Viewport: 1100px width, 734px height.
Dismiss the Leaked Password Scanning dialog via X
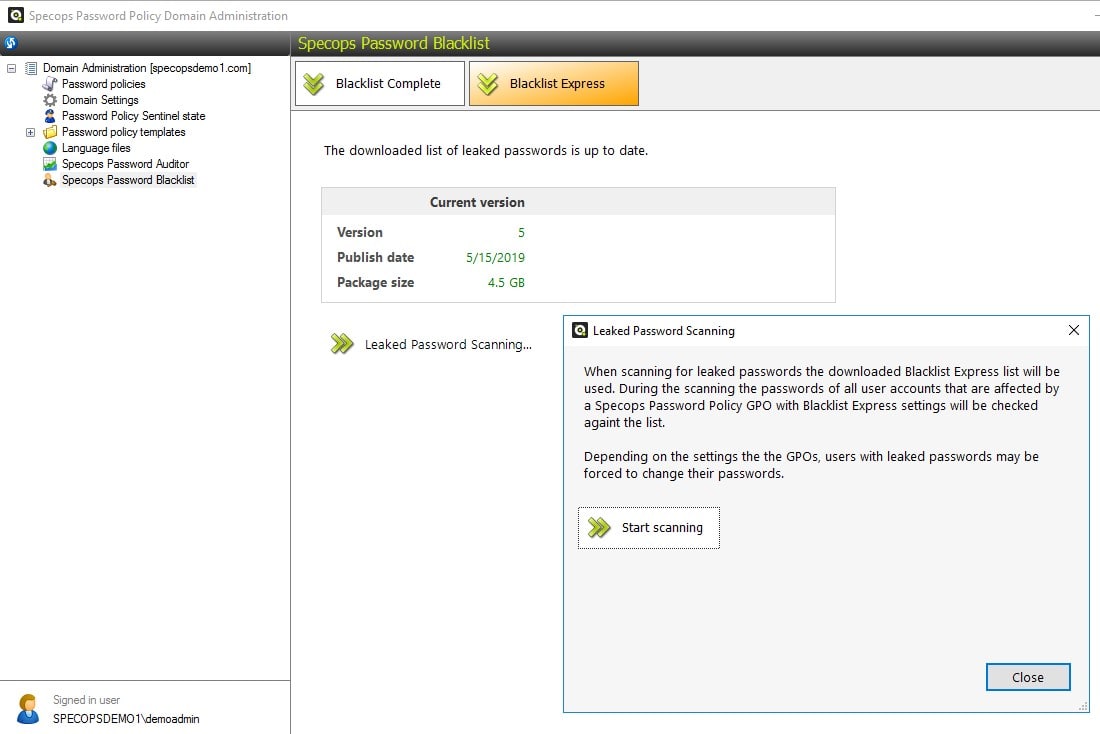tap(1074, 330)
